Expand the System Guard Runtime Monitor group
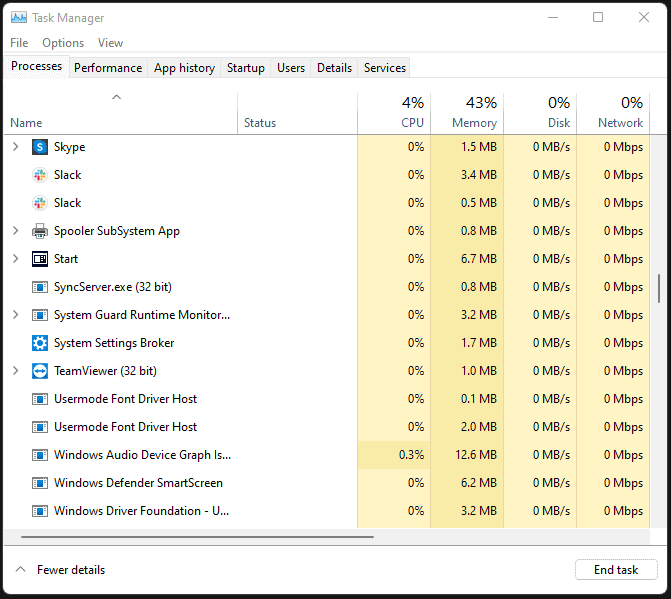 coord(15,315)
